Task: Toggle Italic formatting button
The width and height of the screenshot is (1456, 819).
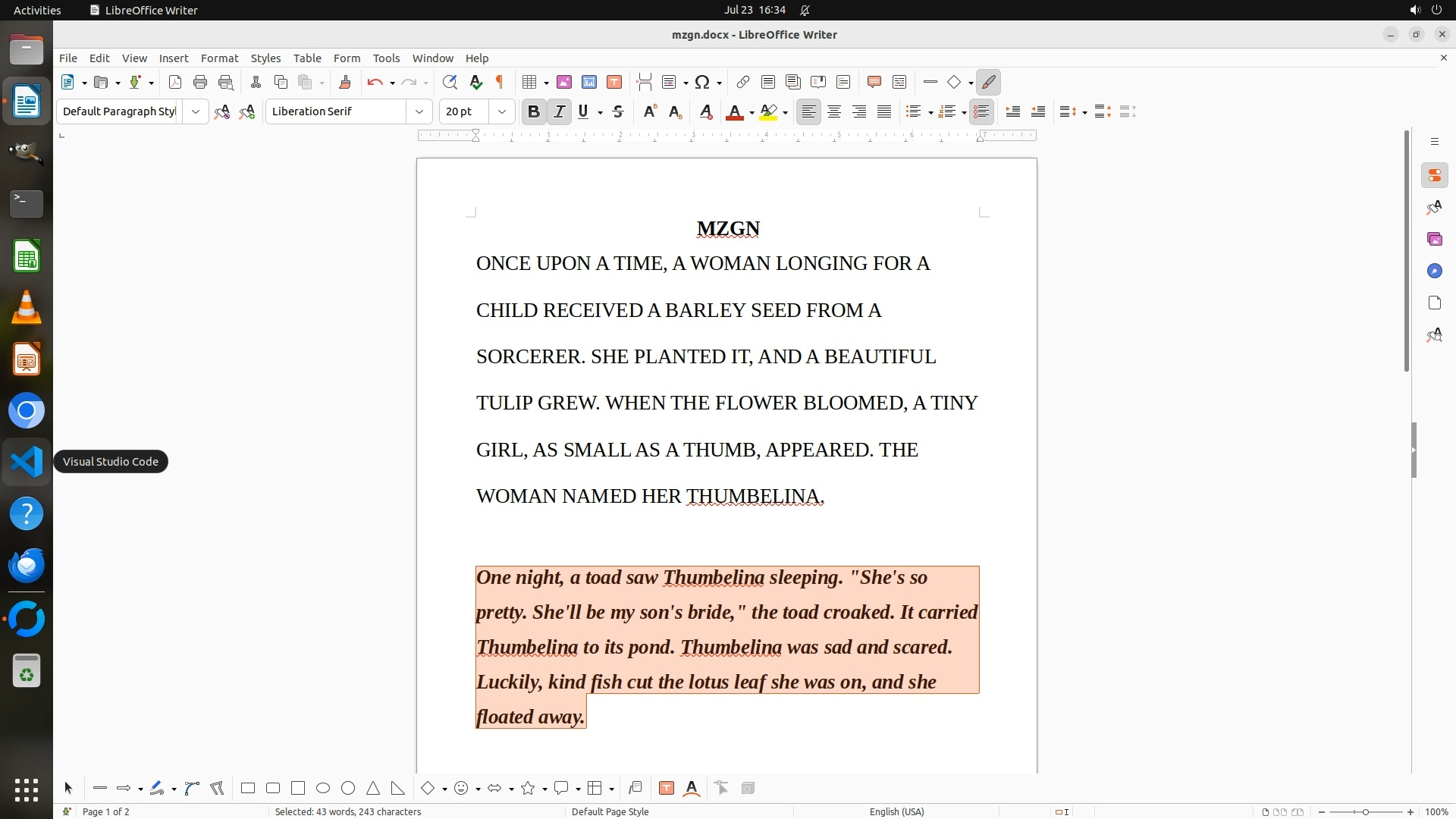Action: click(x=559, y=111)
